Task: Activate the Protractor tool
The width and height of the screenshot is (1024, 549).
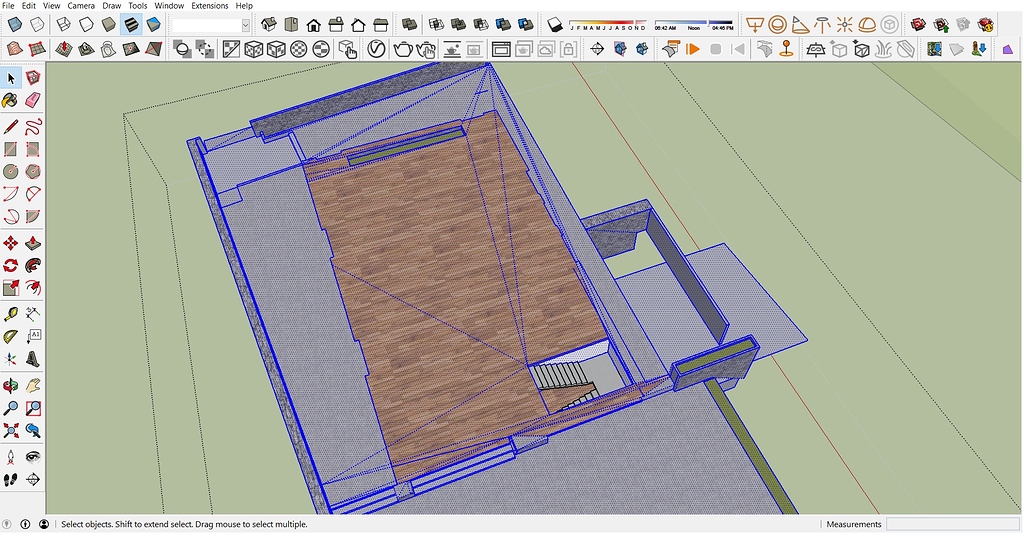Action: pos(11,337)
